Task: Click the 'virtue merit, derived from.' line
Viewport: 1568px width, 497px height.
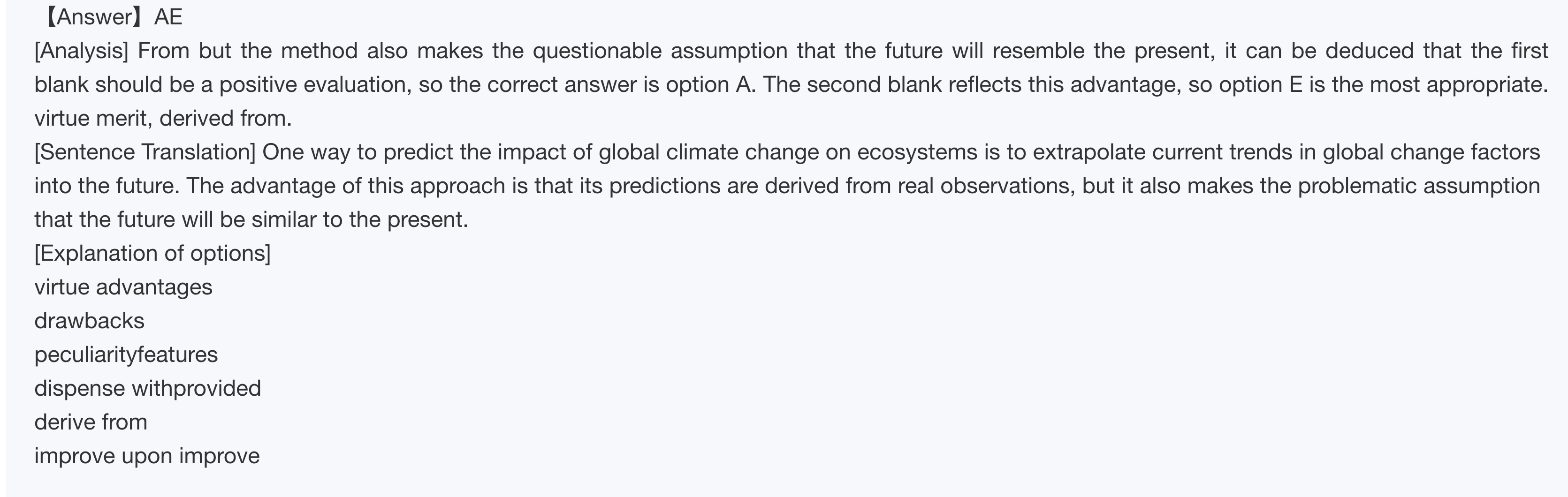Action: coord(162,118)
